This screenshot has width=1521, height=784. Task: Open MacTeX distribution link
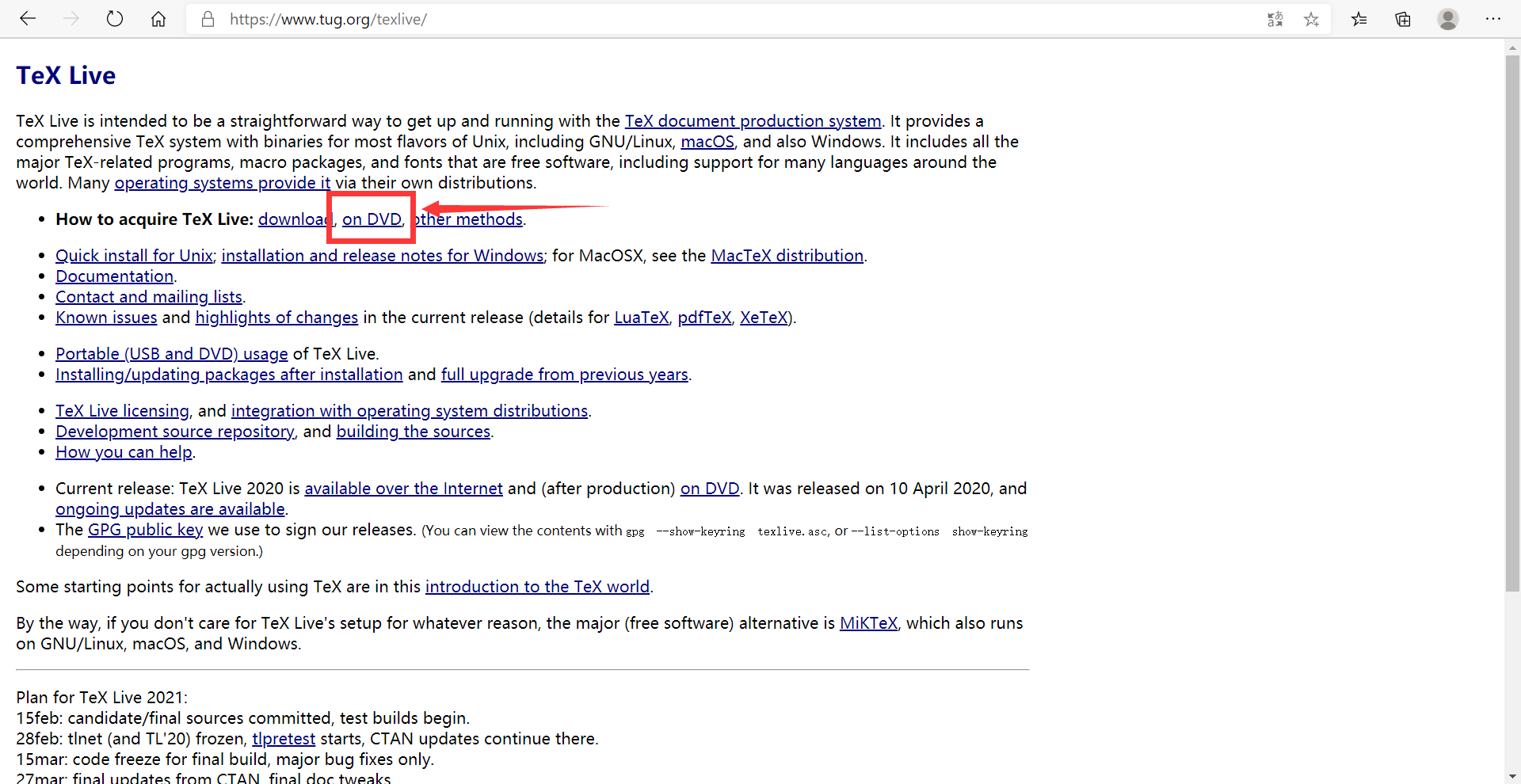[x=787, y=256]
